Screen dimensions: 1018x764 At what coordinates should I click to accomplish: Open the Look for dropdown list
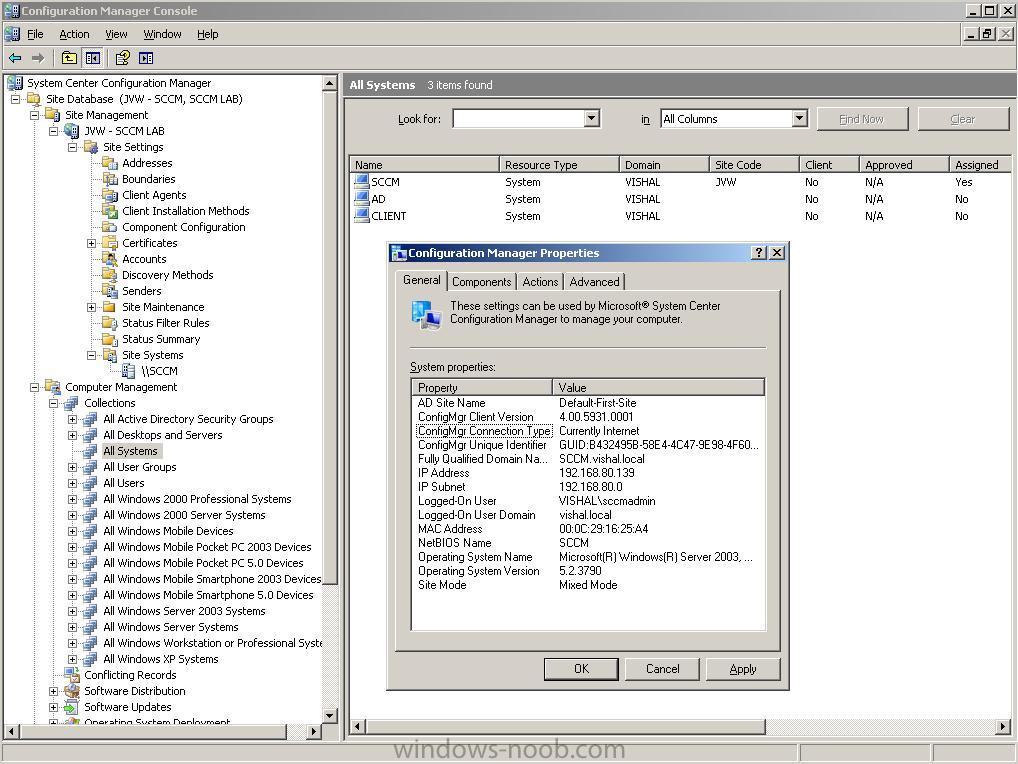click(591, 119)
